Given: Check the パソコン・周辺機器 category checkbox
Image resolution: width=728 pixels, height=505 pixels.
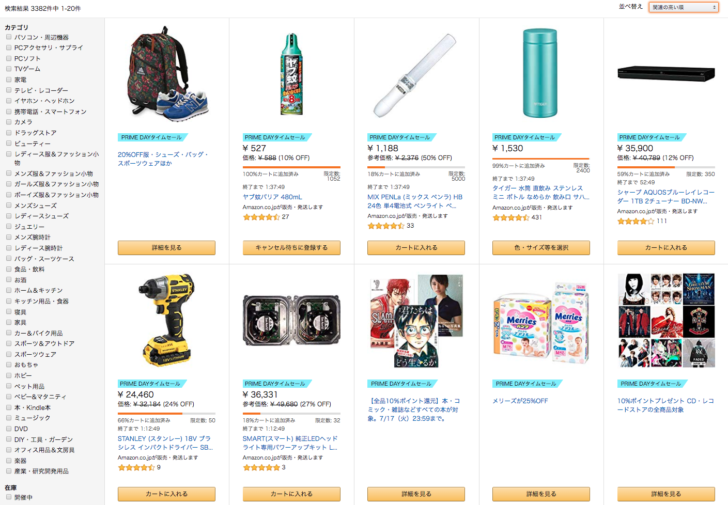Looking at the screenshot, I should click(8, 37).
